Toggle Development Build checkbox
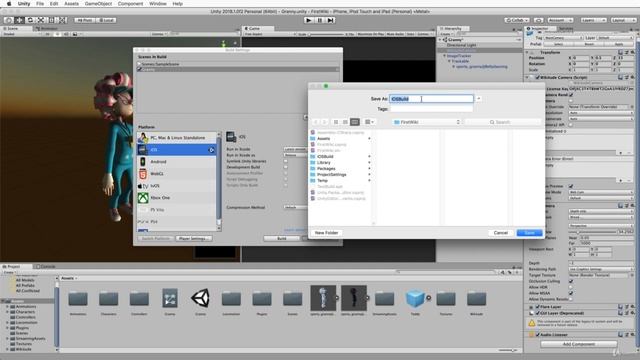Image resolution: width=640 pixels, height=360 pixels. (286, 167)
